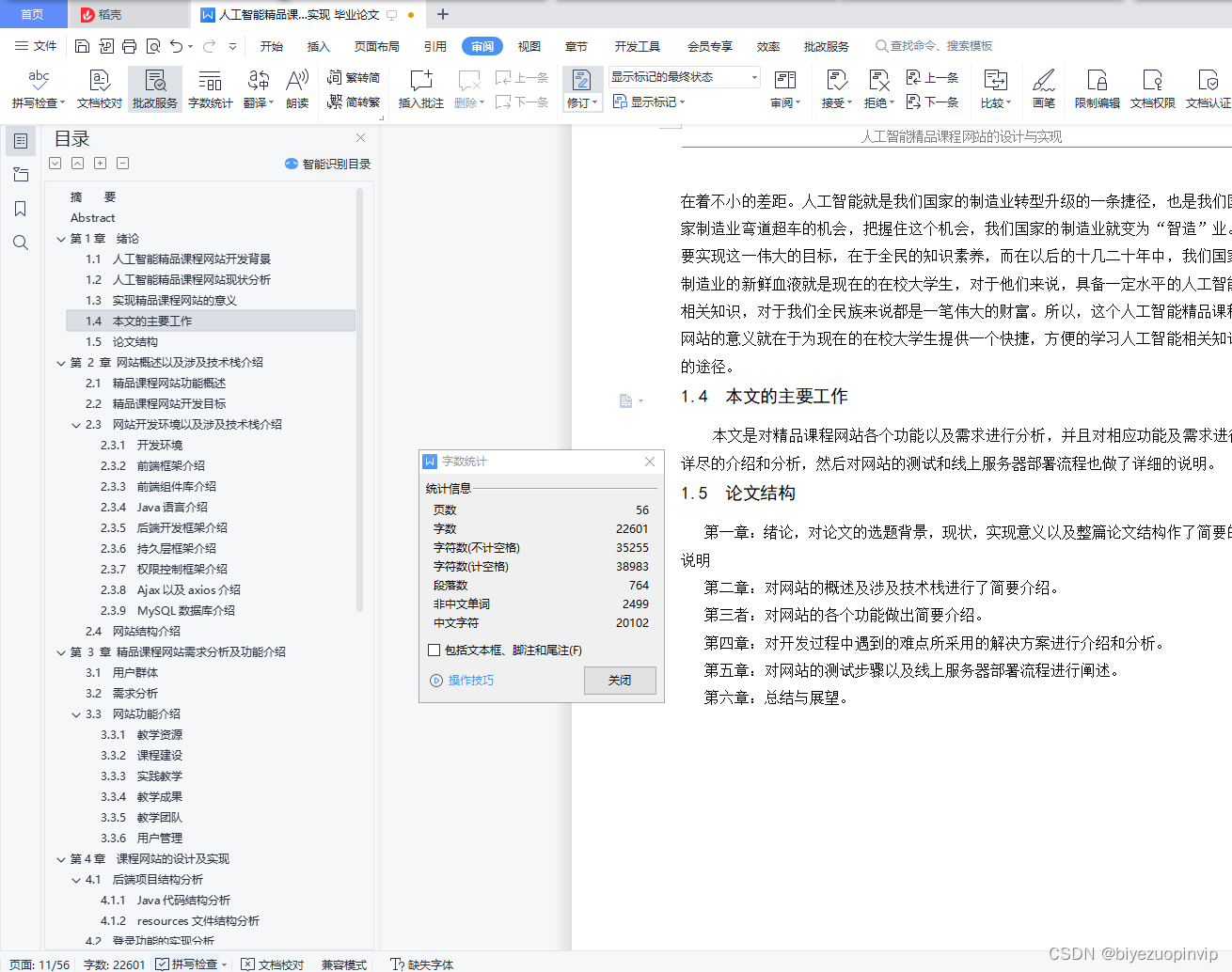
Task: Insert a comment (插入批注)
Action: tap(420, 89)
